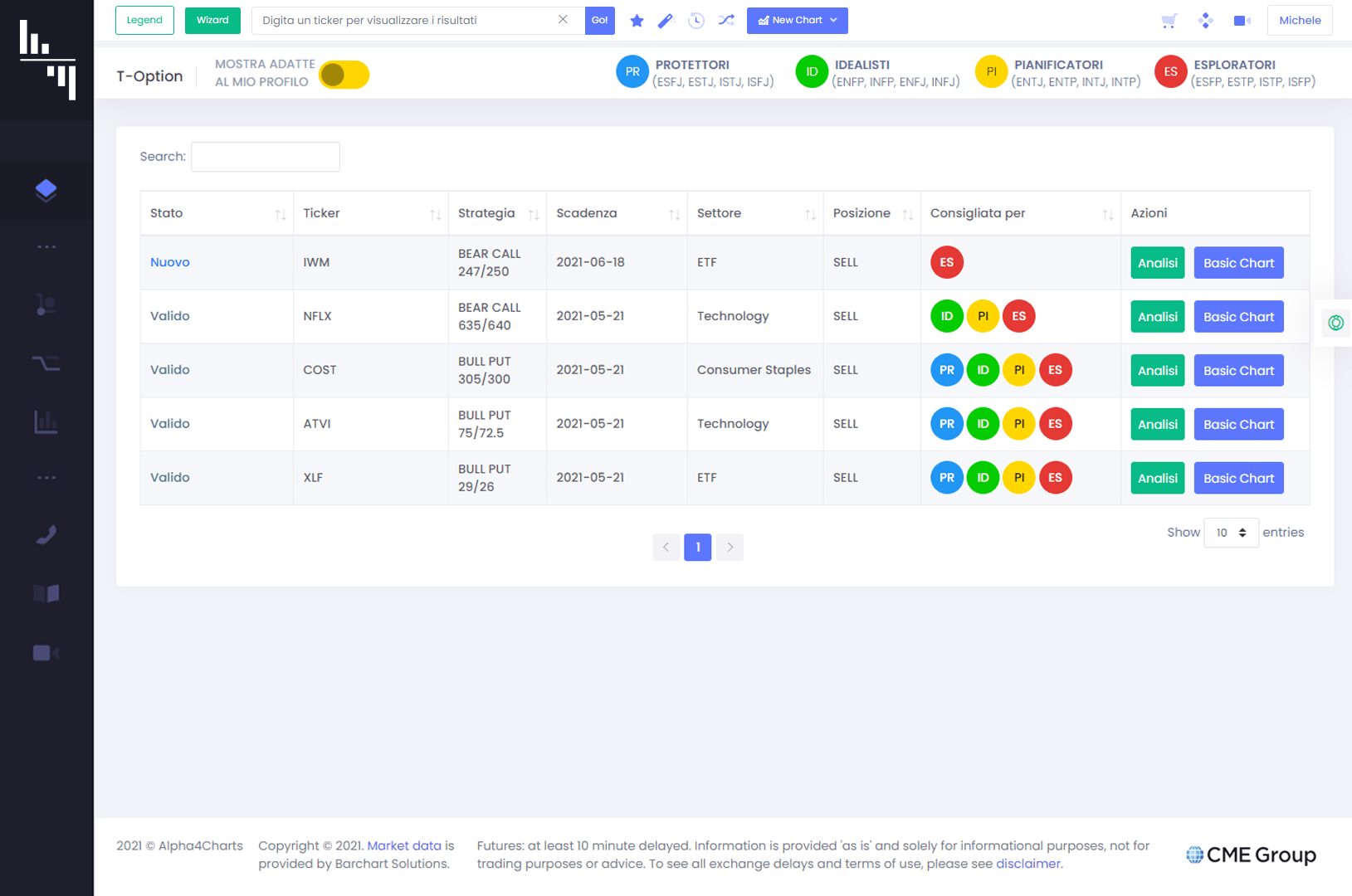This screenshot has width=1352, height=896.
Task: Click the red ES badge in IWM row
Action: coord(947,262)
